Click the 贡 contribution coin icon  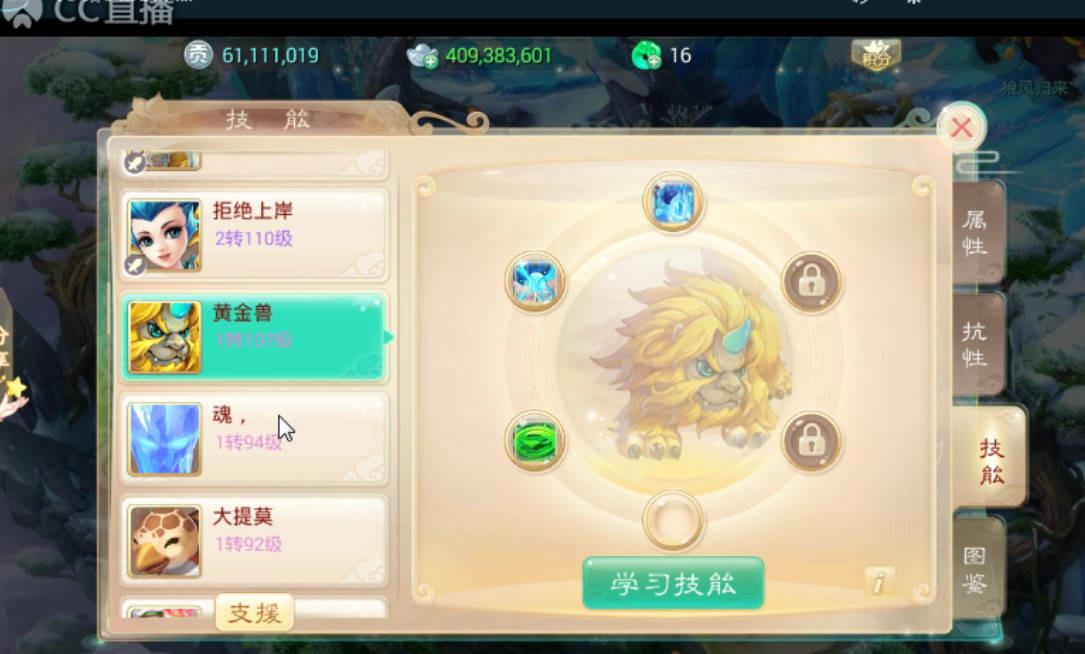(199, 55)
